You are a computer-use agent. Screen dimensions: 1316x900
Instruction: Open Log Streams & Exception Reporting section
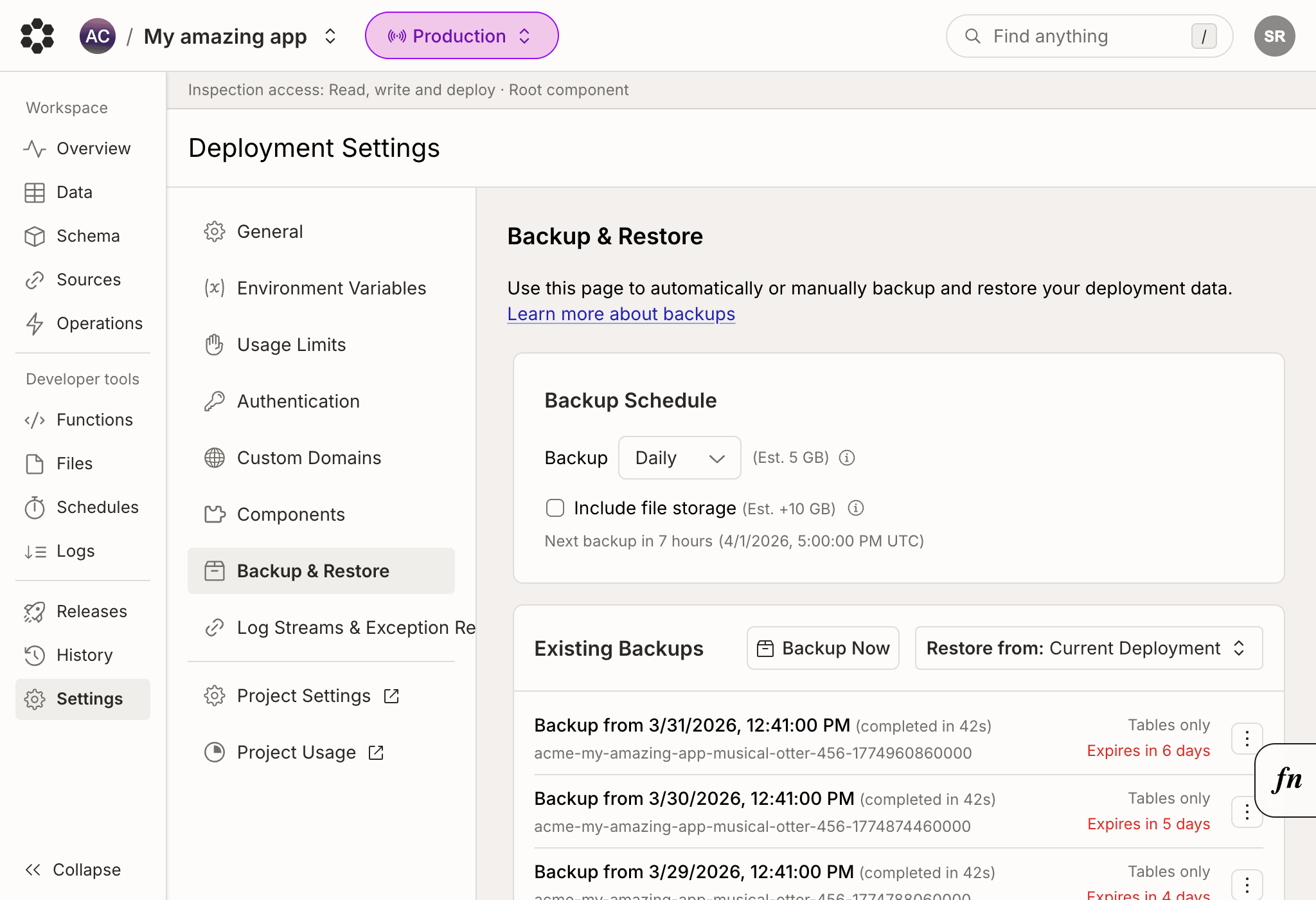click(332, 627)
